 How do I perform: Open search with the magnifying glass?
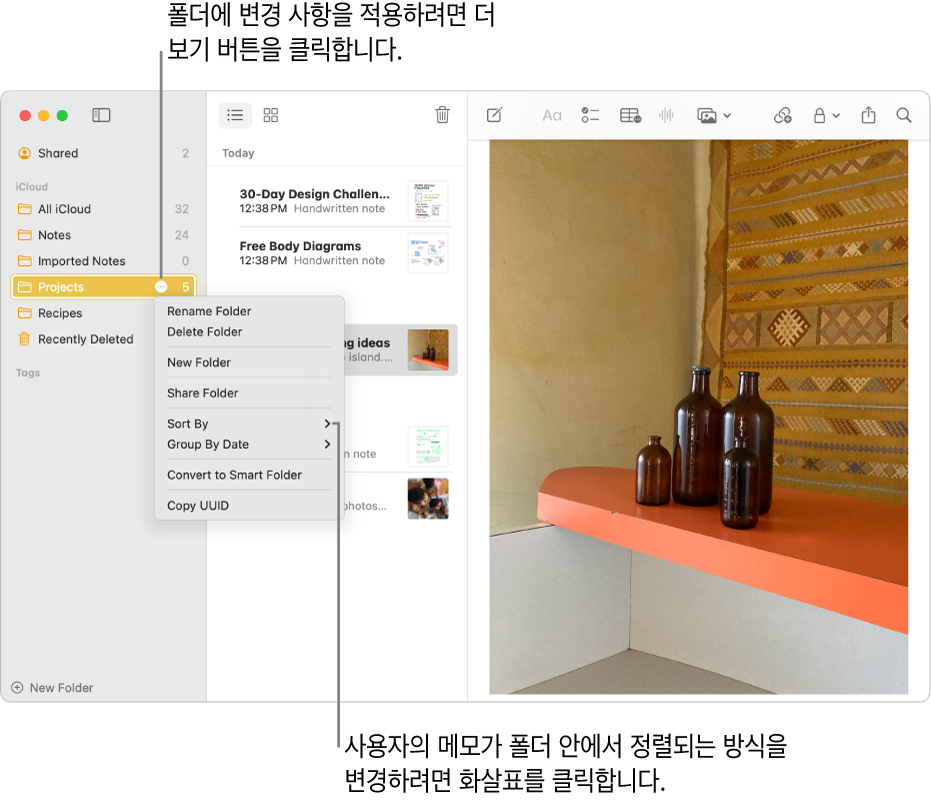pyautogui.click(x=904, y=115)
